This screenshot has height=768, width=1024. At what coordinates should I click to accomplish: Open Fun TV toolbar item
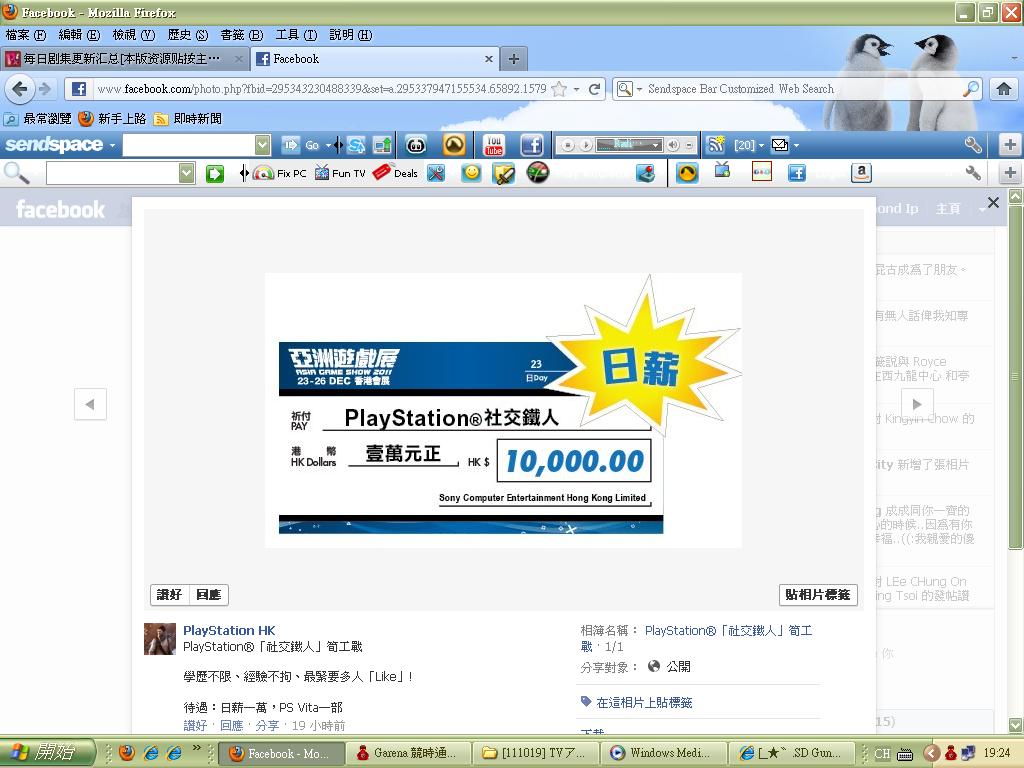[340, 174]
